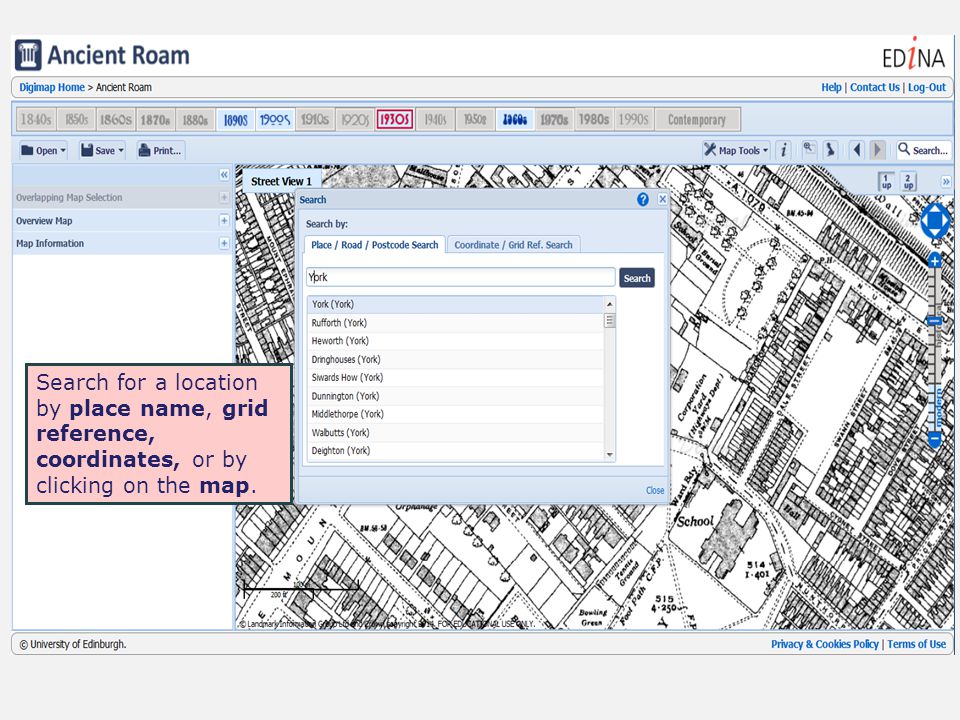Image resolution: width=960 pixels, height=720 pixels.
Task: Zoom in with the plus button
Action: coord(935,261)
